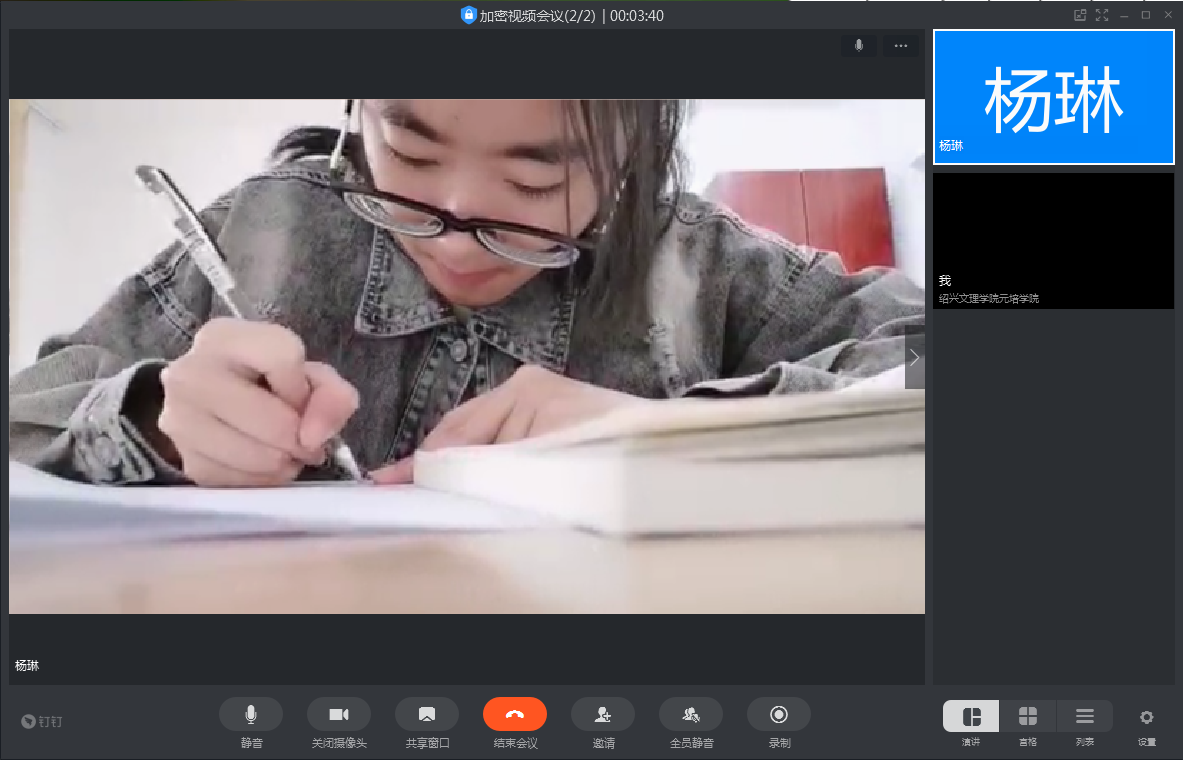The height and width of the screenshot is (760, 1183).
Task: Click the 邀请 invite participants icon
Action: pos(603,714)
